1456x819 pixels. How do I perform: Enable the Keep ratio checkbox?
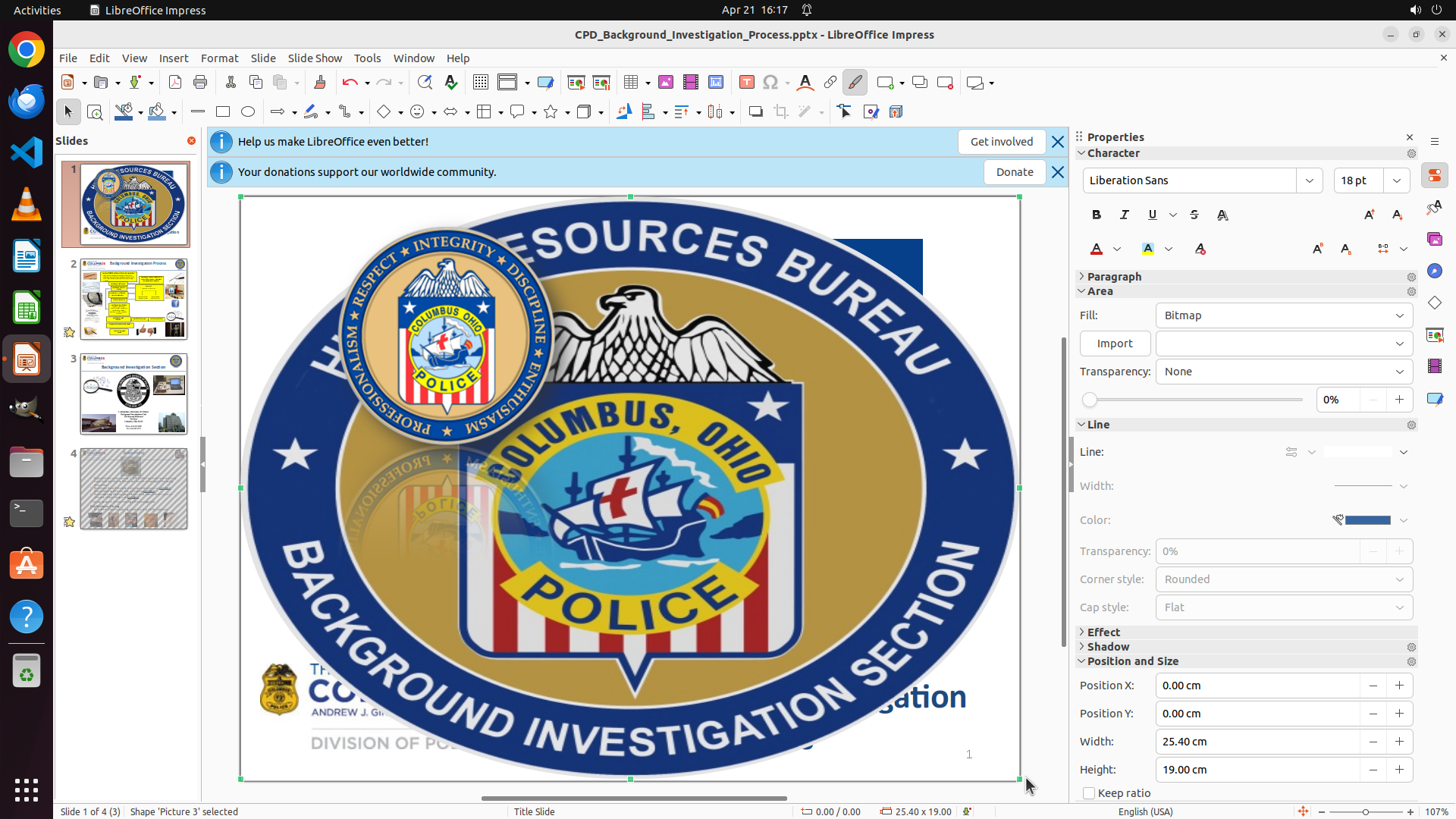click(1089, 793)
